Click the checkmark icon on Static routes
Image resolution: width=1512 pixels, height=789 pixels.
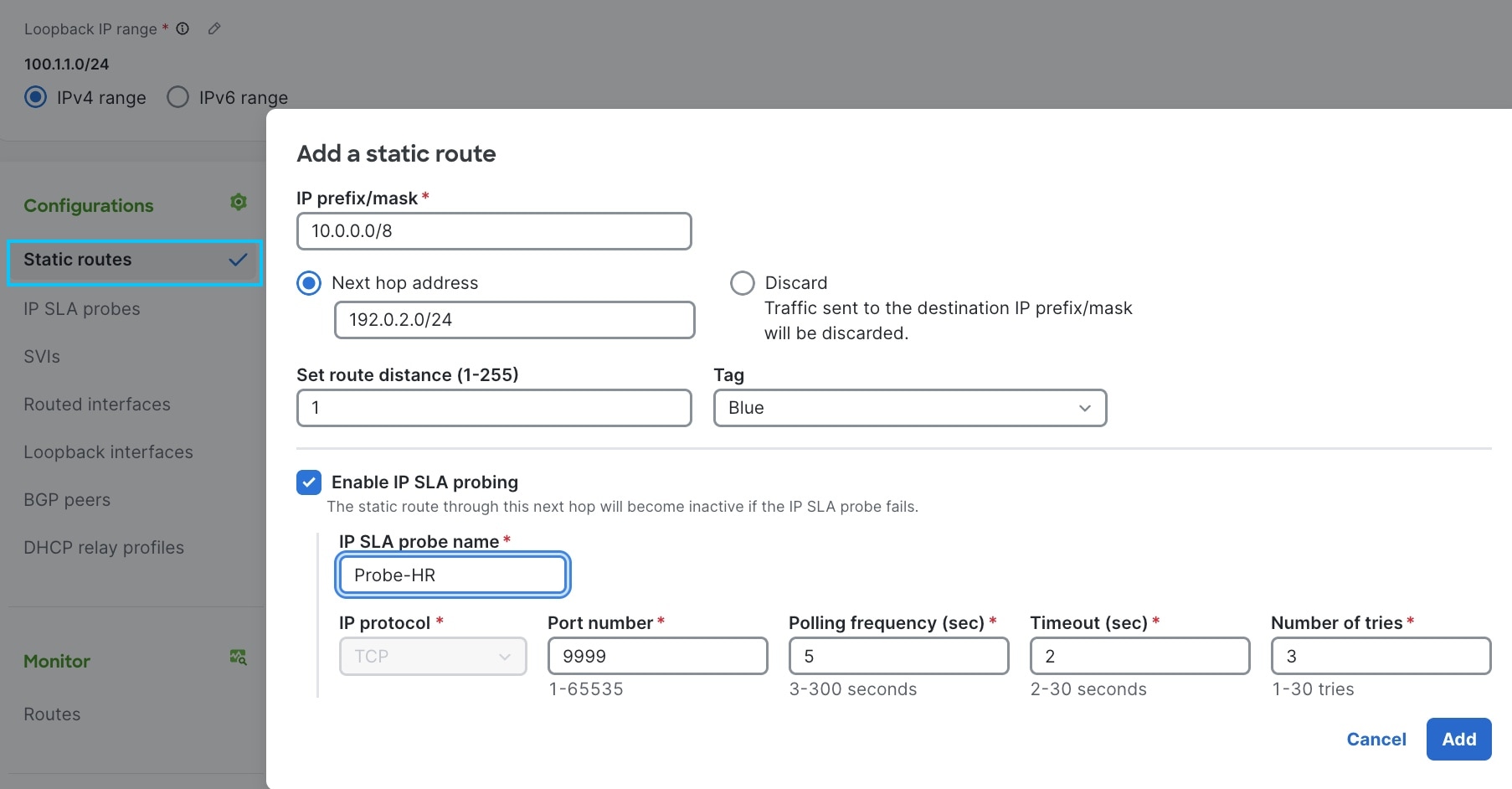[x=238, y=260]
